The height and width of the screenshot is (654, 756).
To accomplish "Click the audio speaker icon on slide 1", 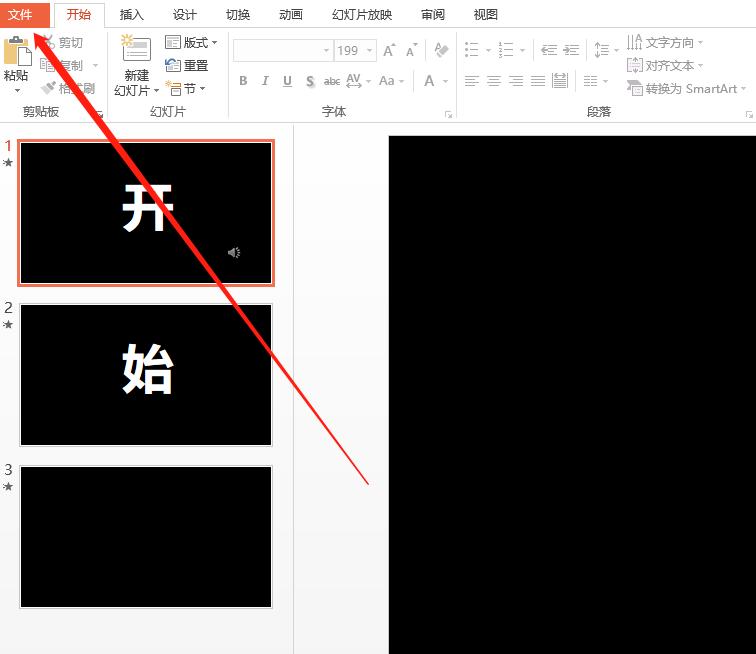I will pos(234,252).
